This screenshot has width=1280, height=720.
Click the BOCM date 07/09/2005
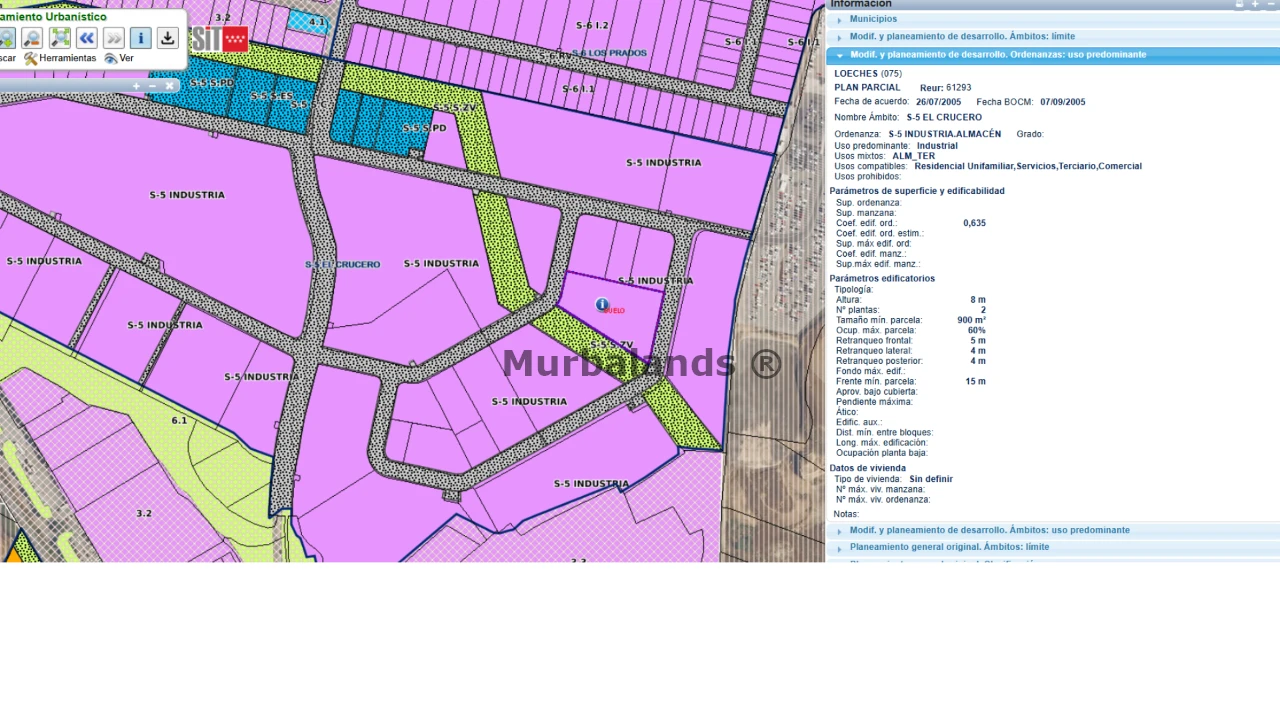pyautogui.click(x=1062, y=102)
